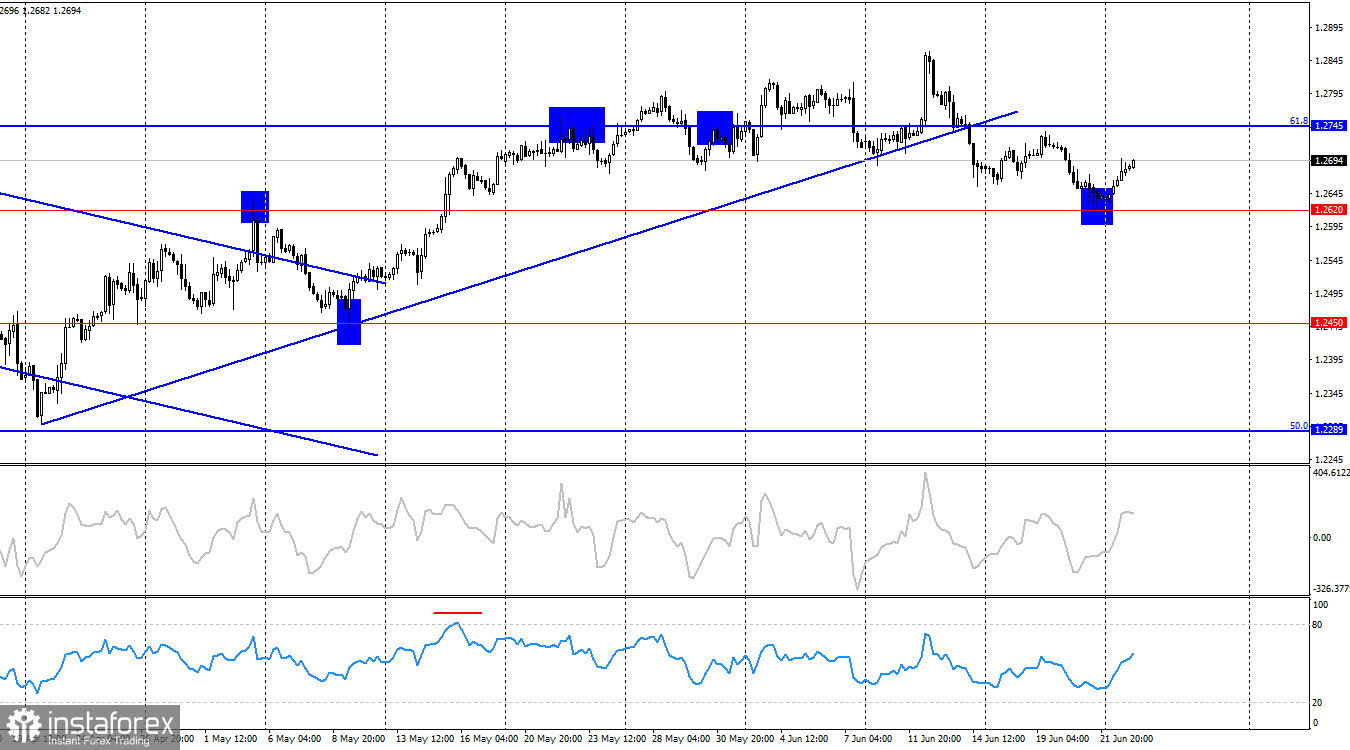The width and height of the screenshot is (1350, 750).
Task: Click the 16 May 04:00 time label
Action: 489,739
